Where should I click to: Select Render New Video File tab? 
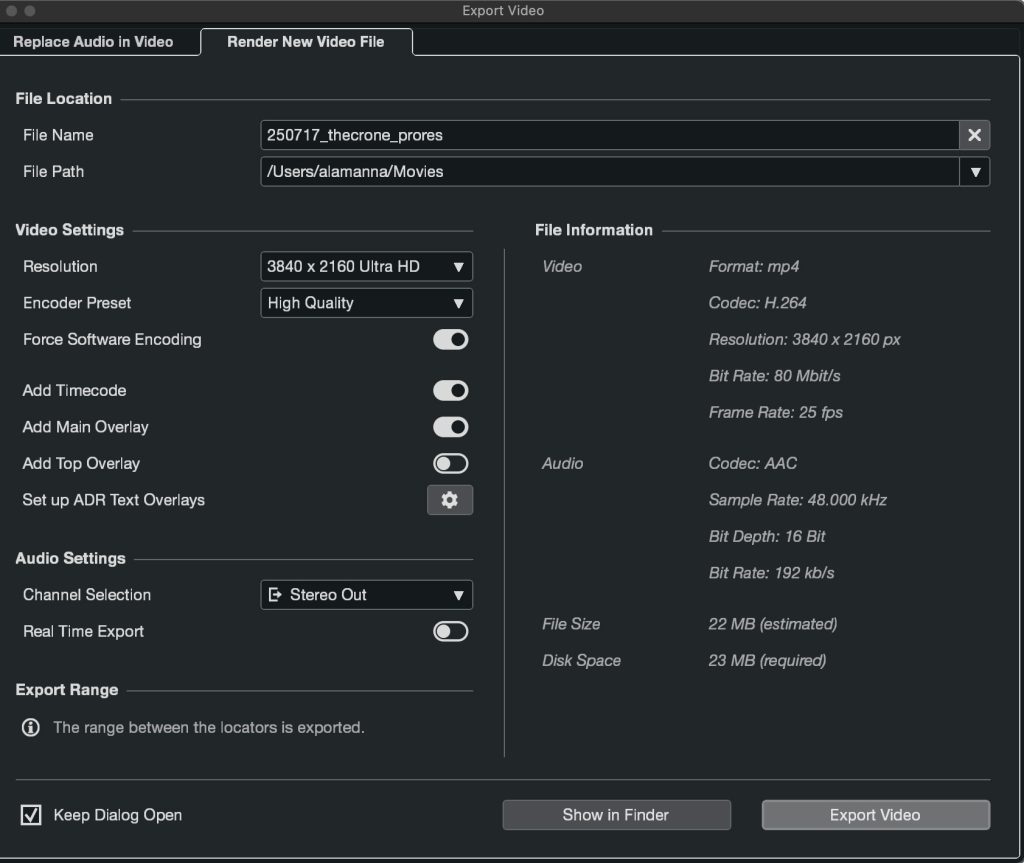(306, 42)
